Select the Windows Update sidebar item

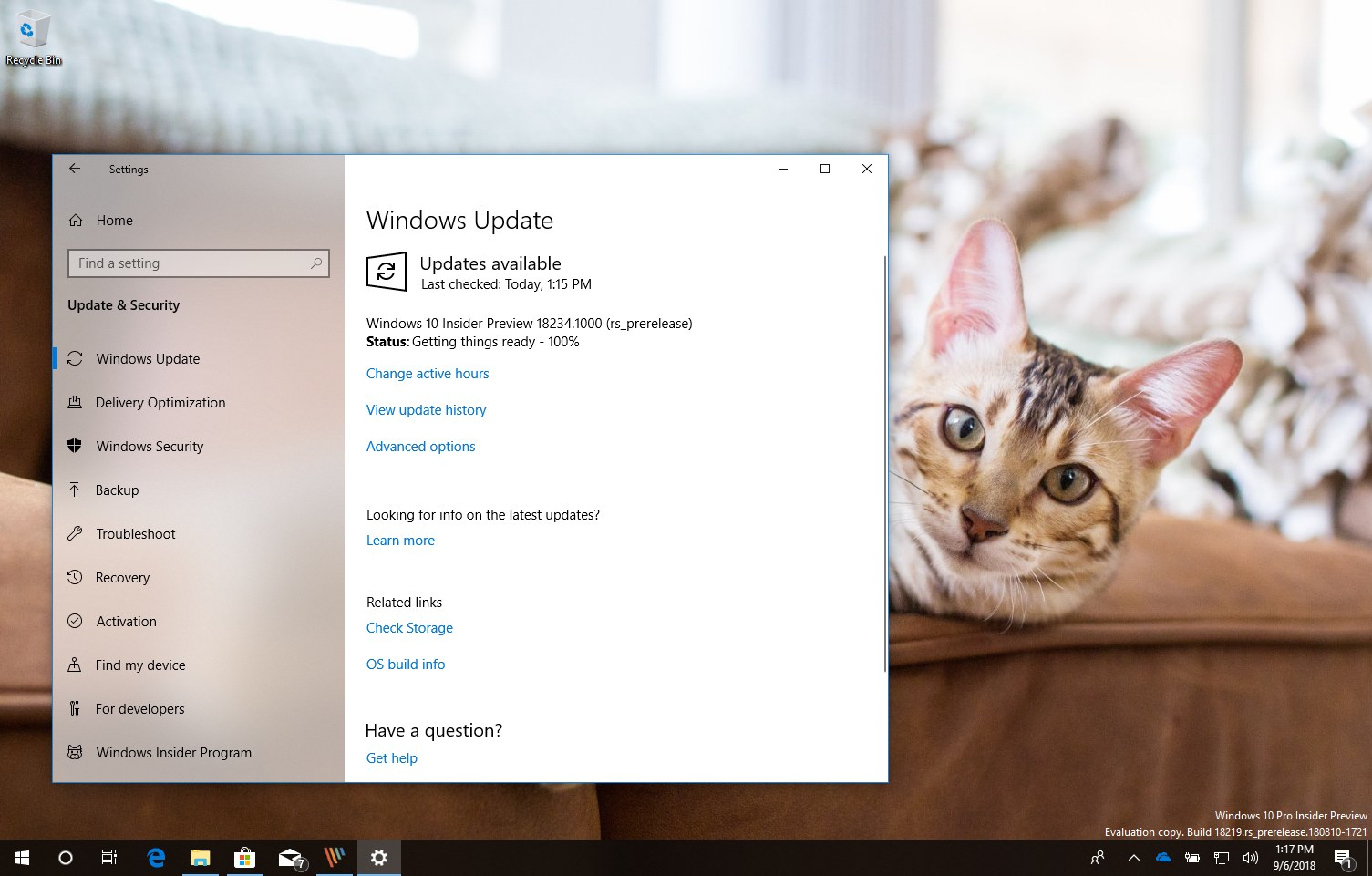(199, 359)
